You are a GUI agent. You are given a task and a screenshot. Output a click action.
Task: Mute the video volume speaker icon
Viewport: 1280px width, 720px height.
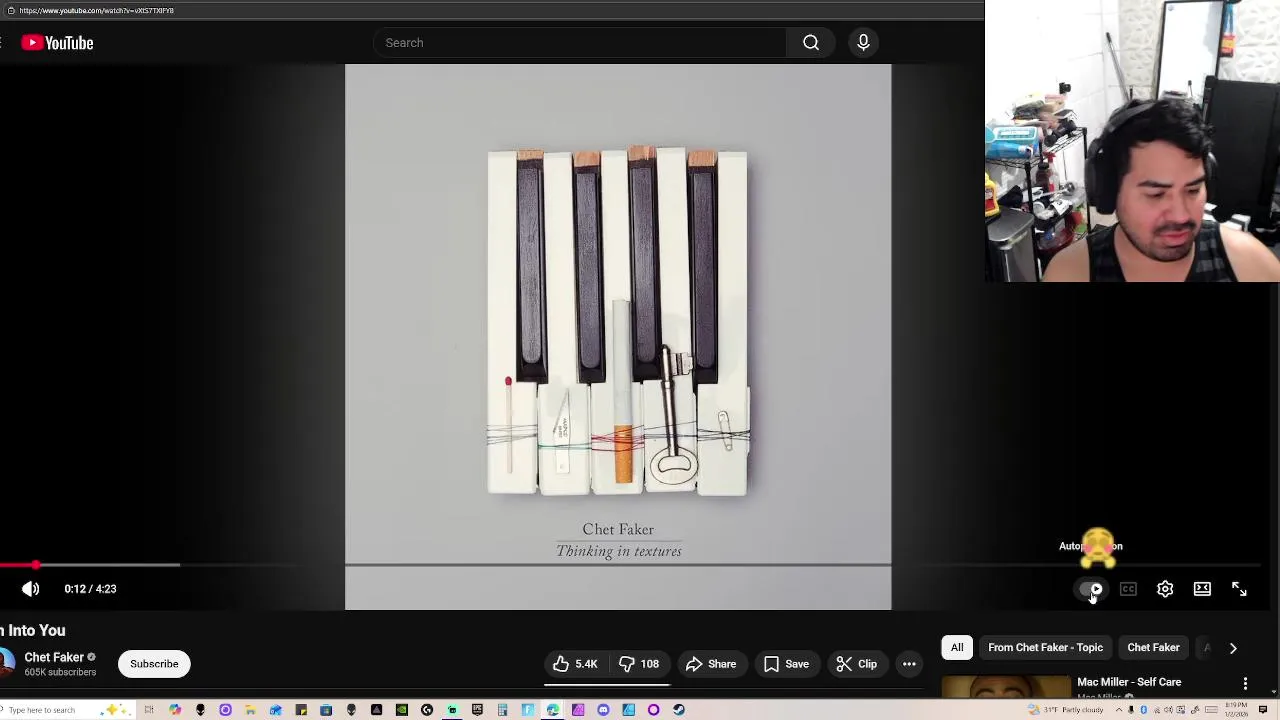pyautogui.click(x=31, y=589)
